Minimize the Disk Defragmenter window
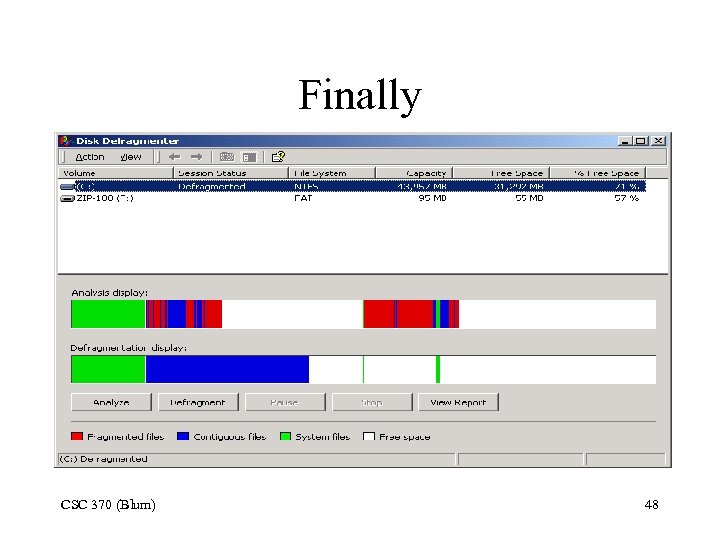720x540 pixels. point(624,141)
